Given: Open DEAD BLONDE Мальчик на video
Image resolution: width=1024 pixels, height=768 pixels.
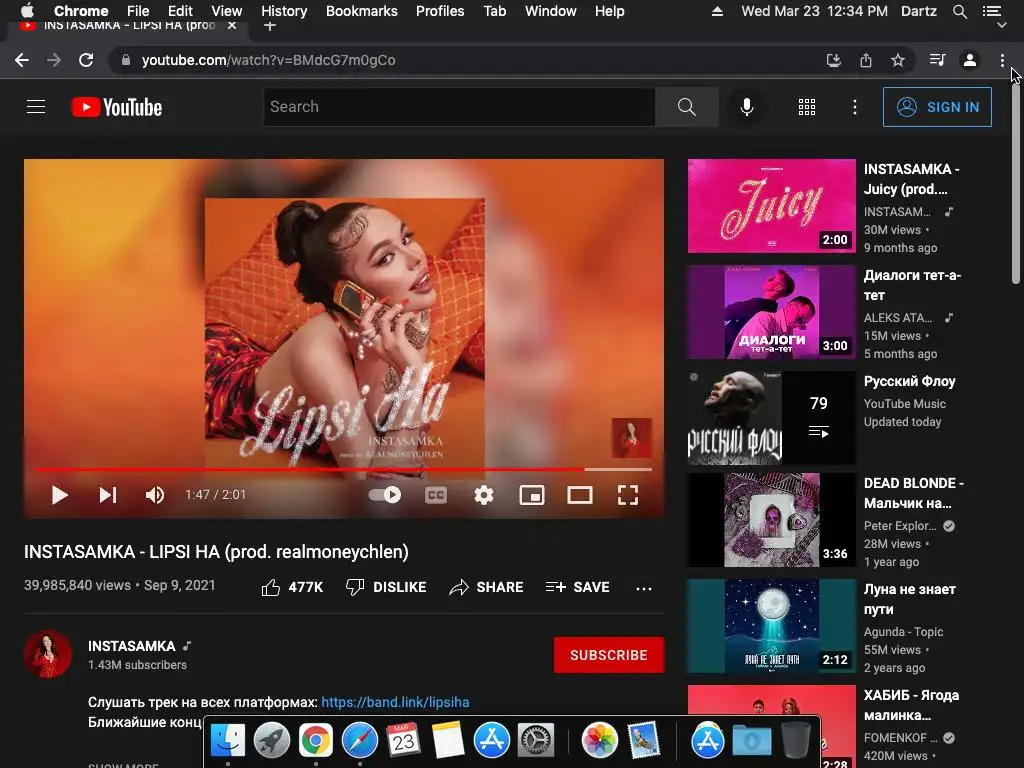Looking at the screenshot, I should point(771,520).
